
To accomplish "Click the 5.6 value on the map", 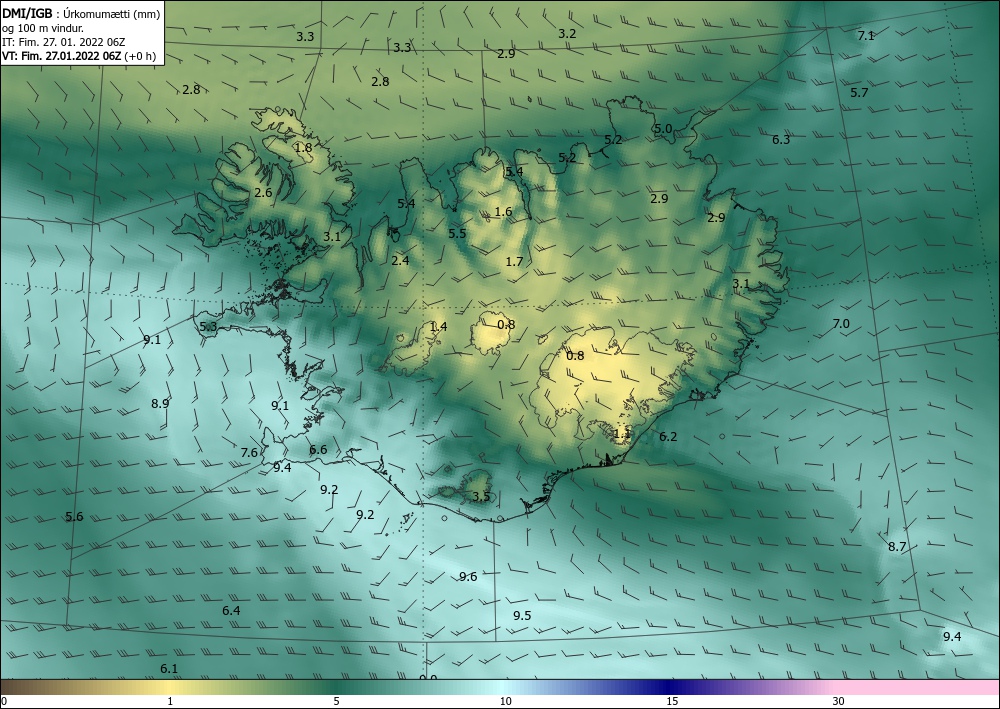I will pyautogui.click(x=74, y=516).
